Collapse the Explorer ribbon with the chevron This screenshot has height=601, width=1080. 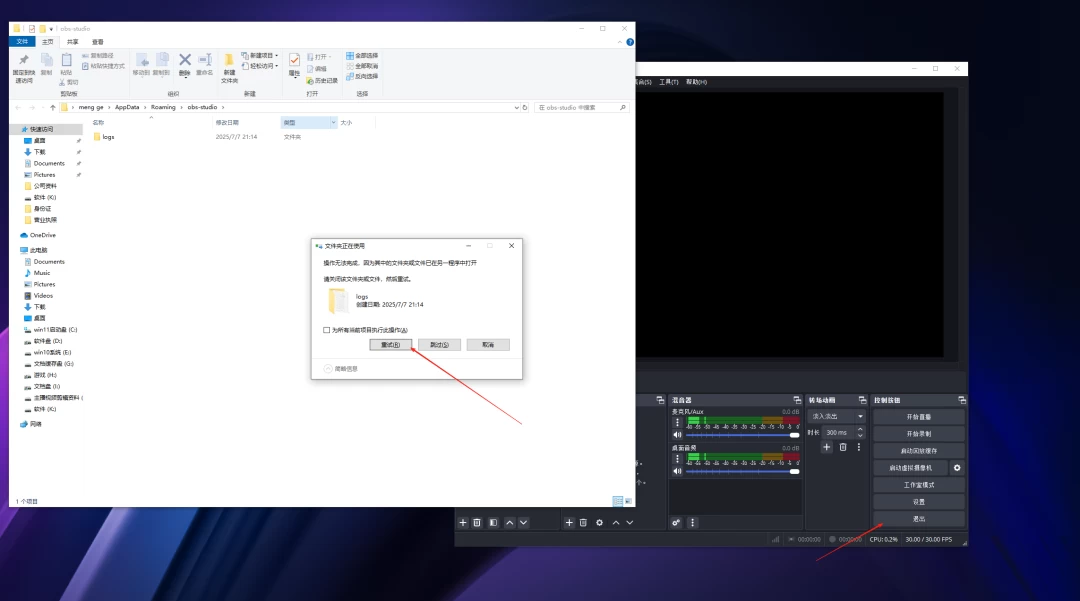click(620, 42)
